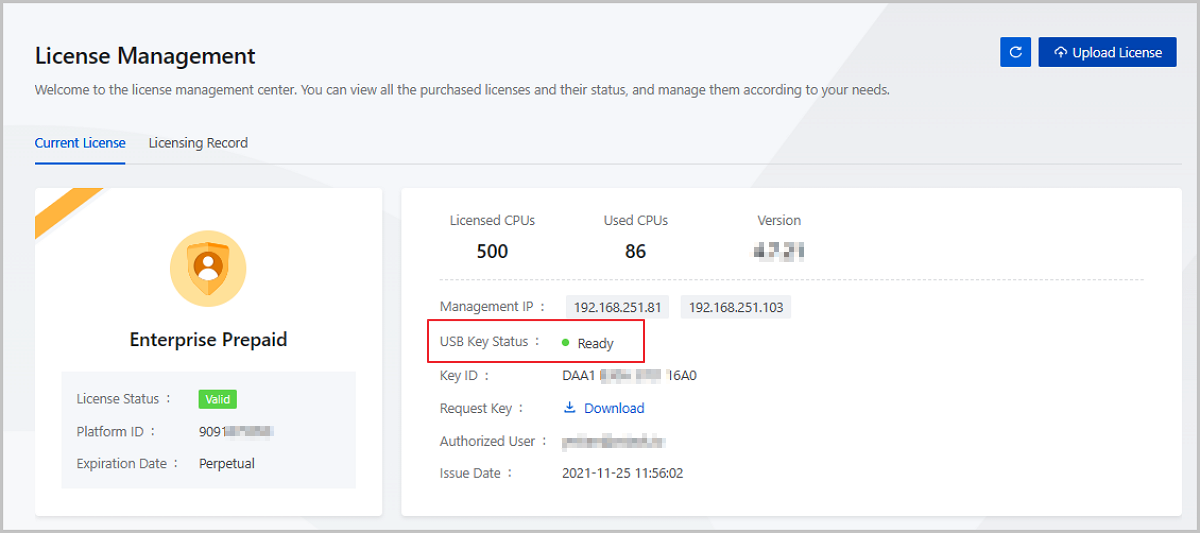
Task: Click the Enterprise Prepaid title text
Action: pyautogui.click(x=208, y=340)
